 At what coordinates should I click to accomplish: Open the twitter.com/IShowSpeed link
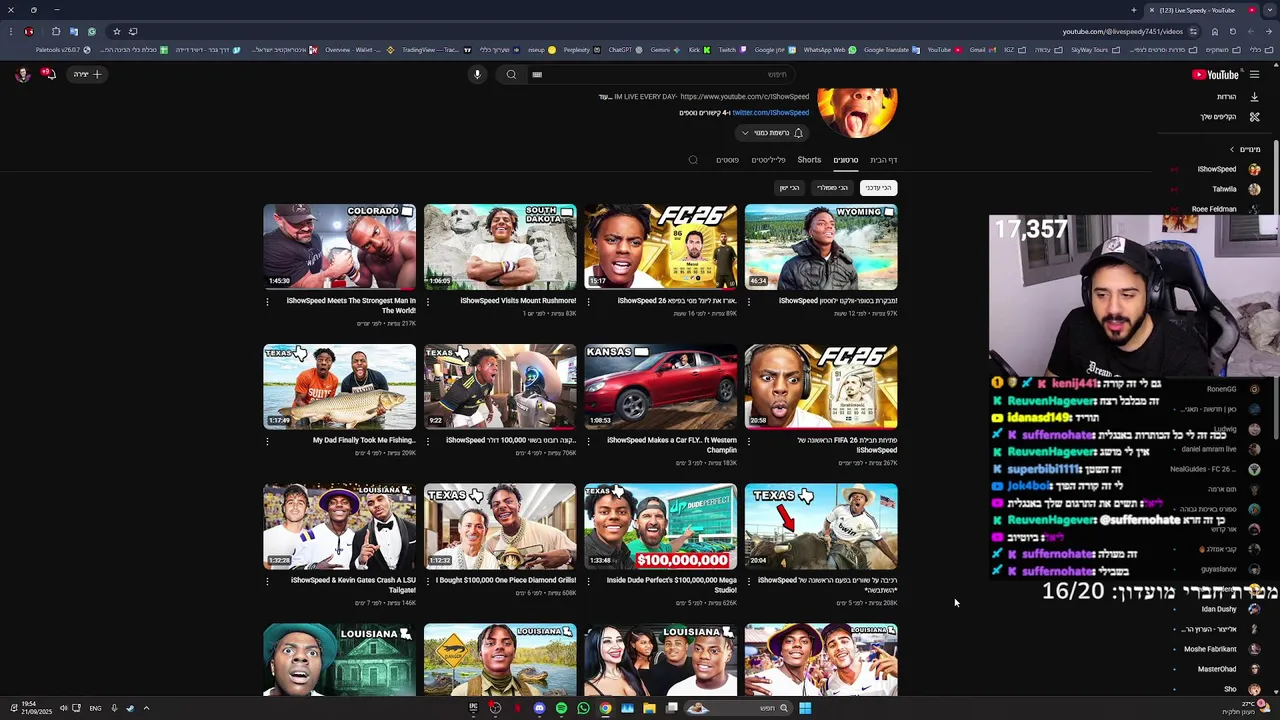(770, 113)
